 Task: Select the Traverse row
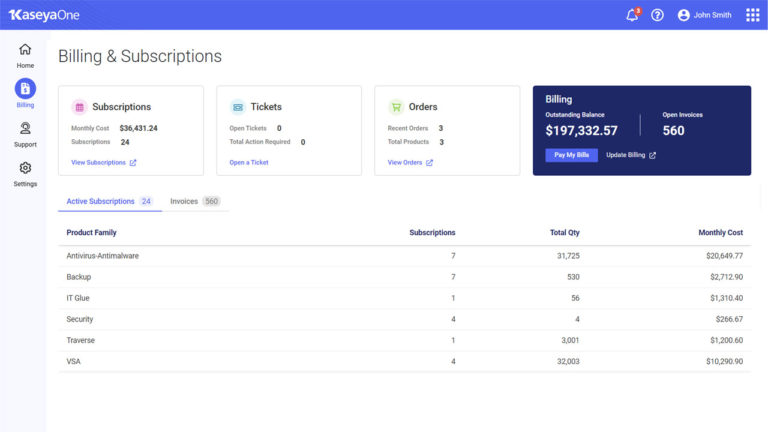tap(405, 340)
